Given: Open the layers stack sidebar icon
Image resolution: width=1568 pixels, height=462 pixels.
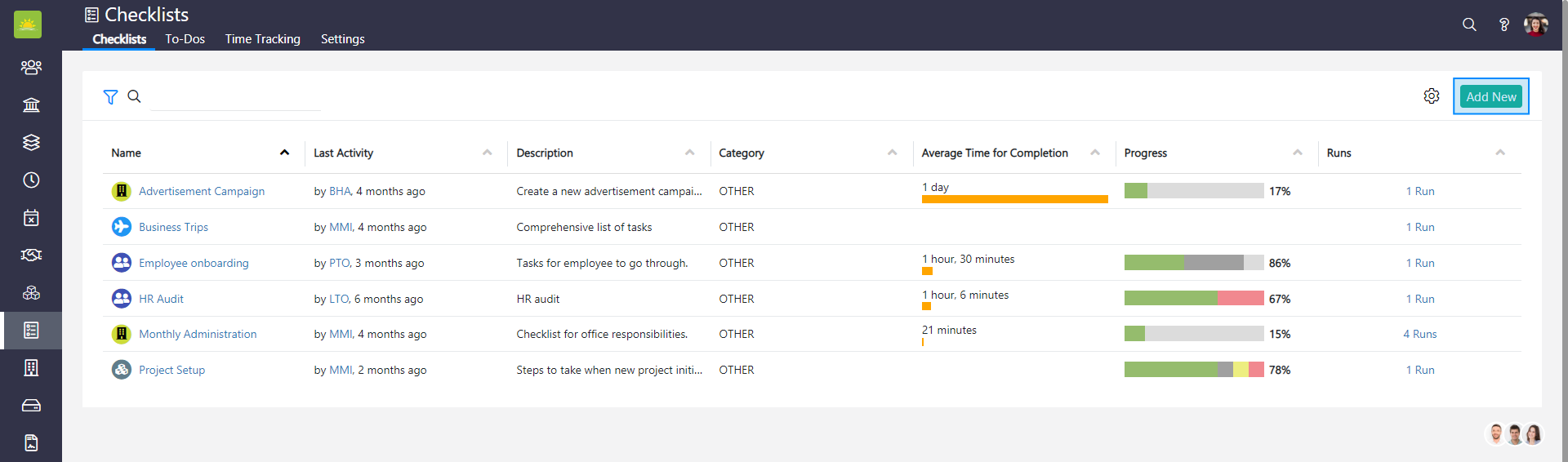Looking at the screenshot, I should point(31,142).
